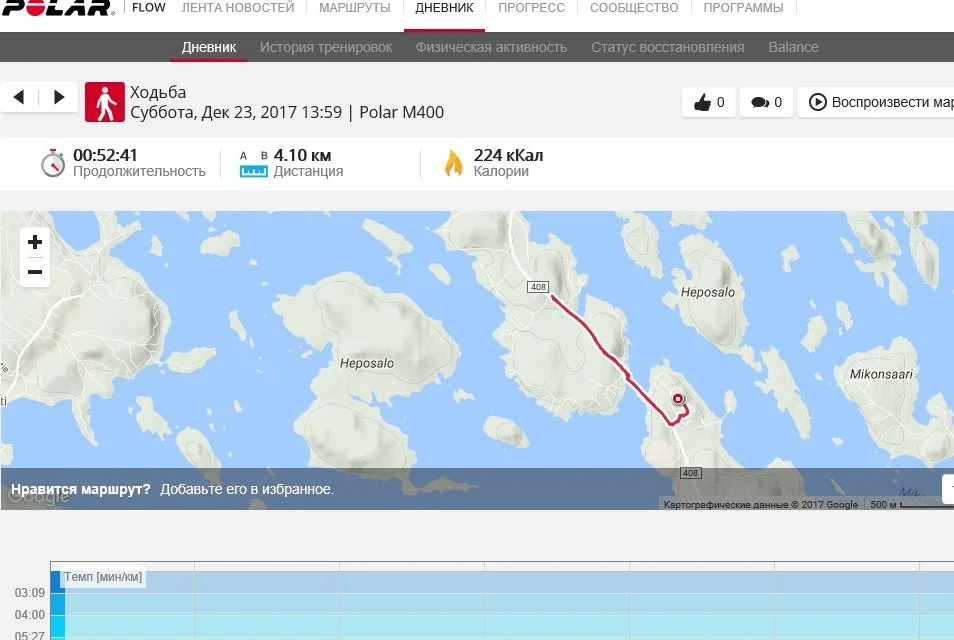The width and height of the screenshot is (954, 640).
Task: Go to next training with right arrow
Action: pyautogui.click(x=58, y=97)
